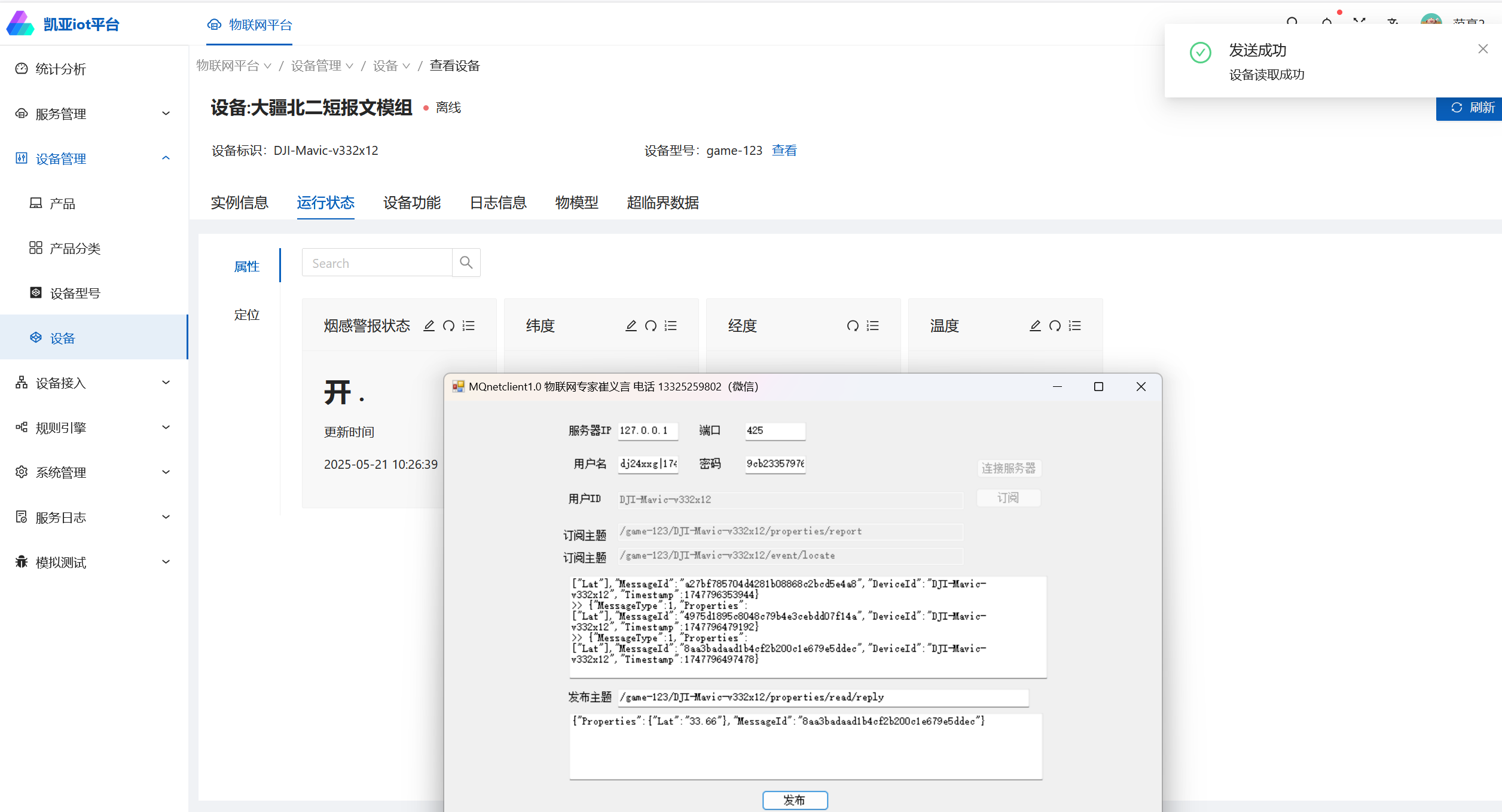This screenshot has width=1502, height=812.
Task: Open history list icon on 烟感警报状态
Action: 469,326
